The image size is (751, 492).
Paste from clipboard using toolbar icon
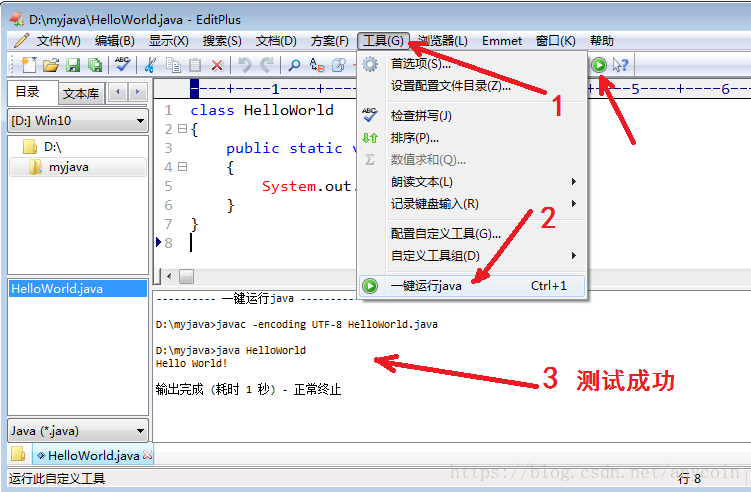[195, 65]
